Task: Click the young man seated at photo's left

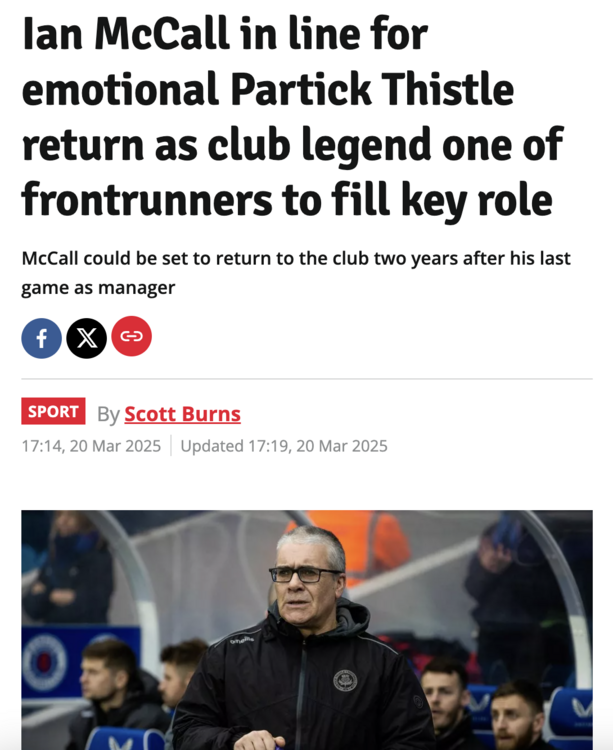Action: point(108,689)
